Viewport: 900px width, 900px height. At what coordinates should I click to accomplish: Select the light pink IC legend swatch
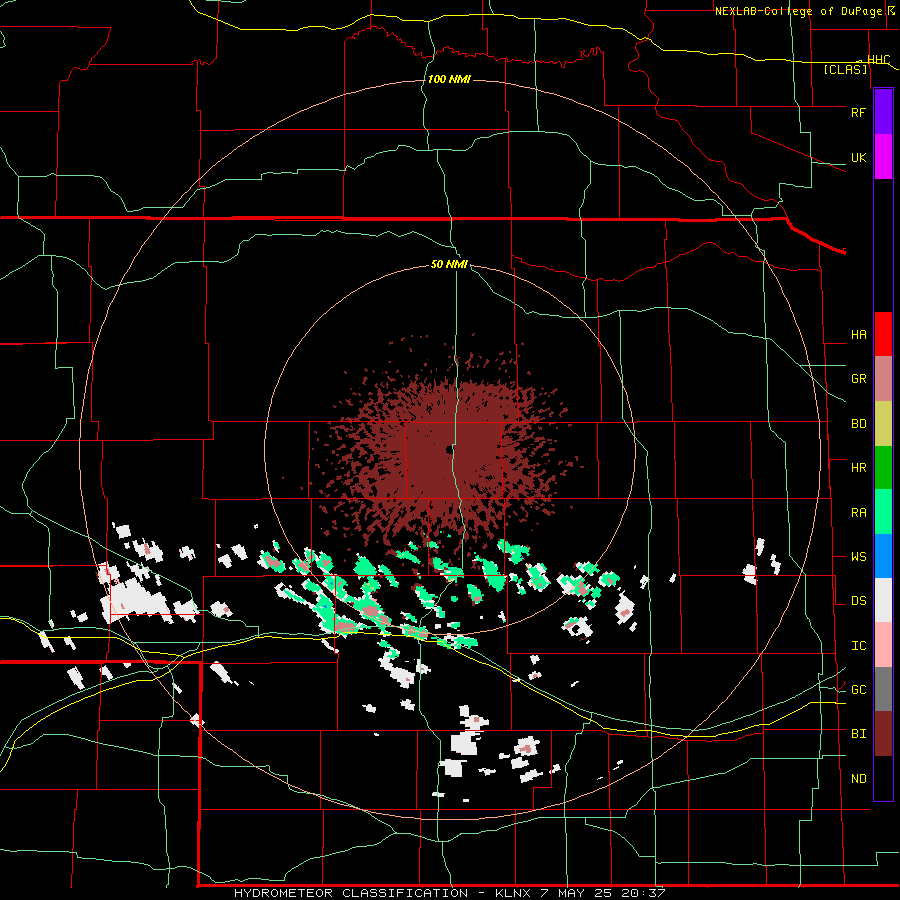click(883, 645)
